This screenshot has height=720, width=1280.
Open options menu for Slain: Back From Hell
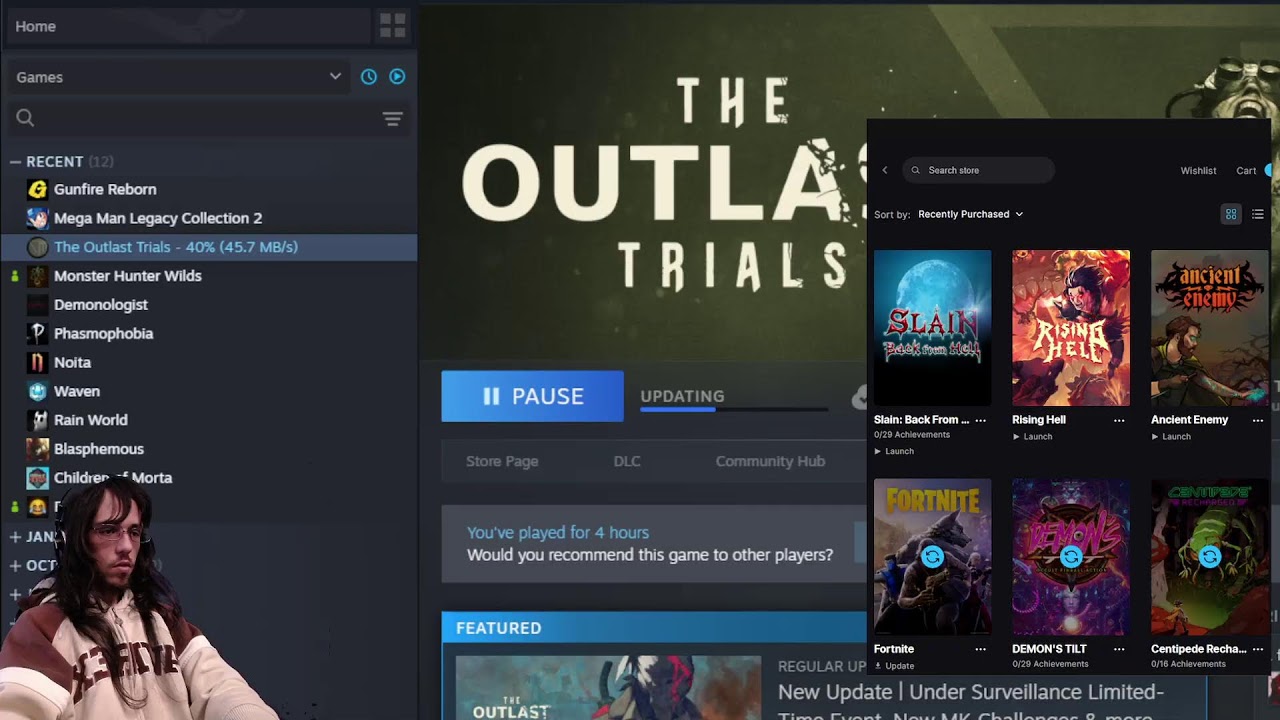point(980,420)
